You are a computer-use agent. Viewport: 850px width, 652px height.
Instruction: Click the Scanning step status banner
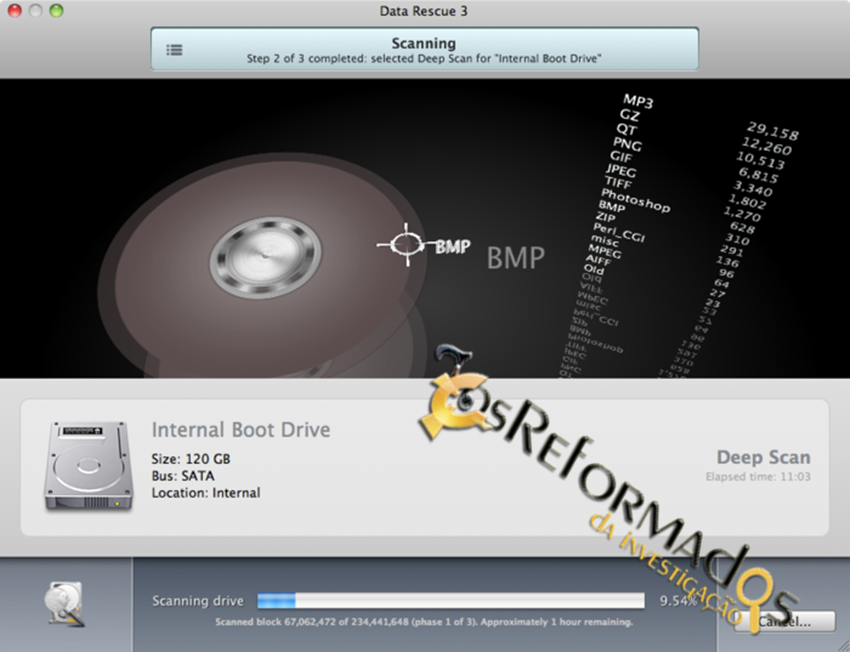(424, 50)
